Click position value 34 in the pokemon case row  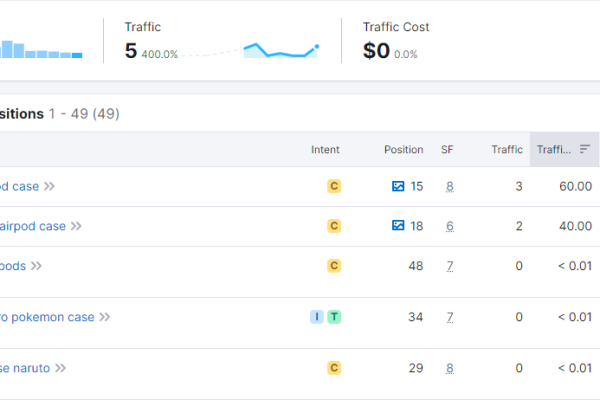(x=416, y=317)
